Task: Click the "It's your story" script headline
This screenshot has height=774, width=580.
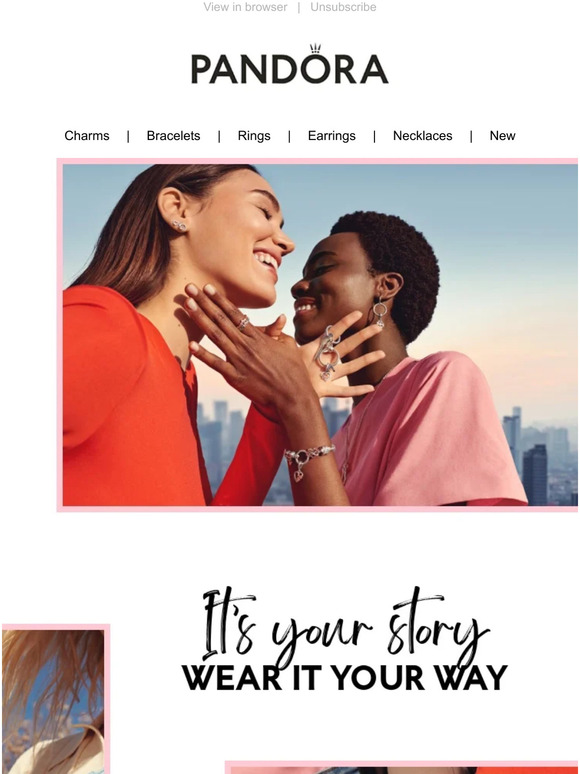Action: [x=345, y=625]
